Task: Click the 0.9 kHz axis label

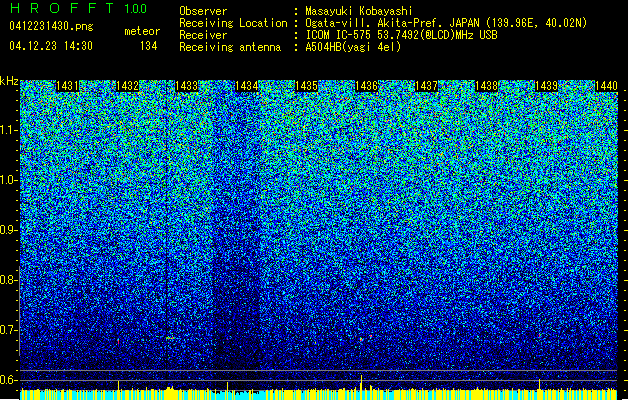Action: click(9, 230)
